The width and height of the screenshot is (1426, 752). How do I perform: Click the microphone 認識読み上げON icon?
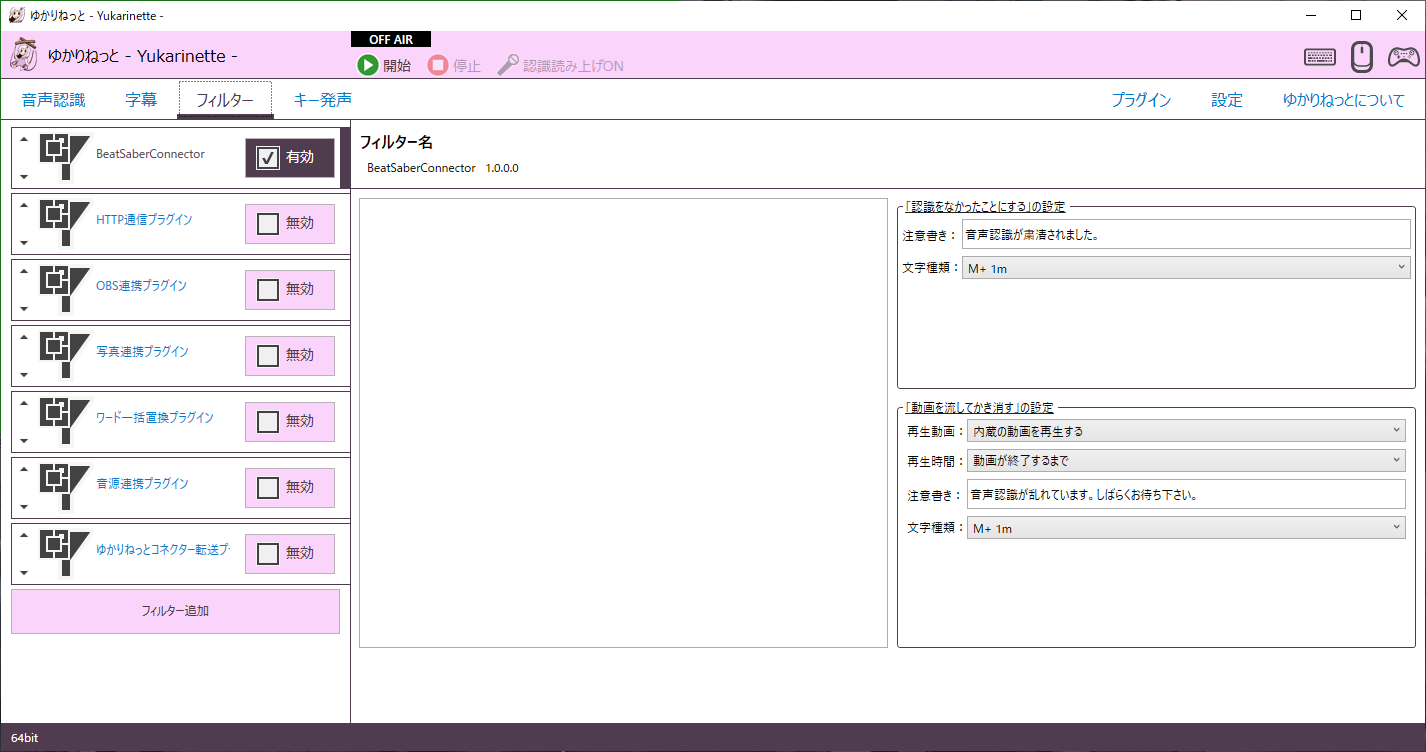(x=508, y=64)
